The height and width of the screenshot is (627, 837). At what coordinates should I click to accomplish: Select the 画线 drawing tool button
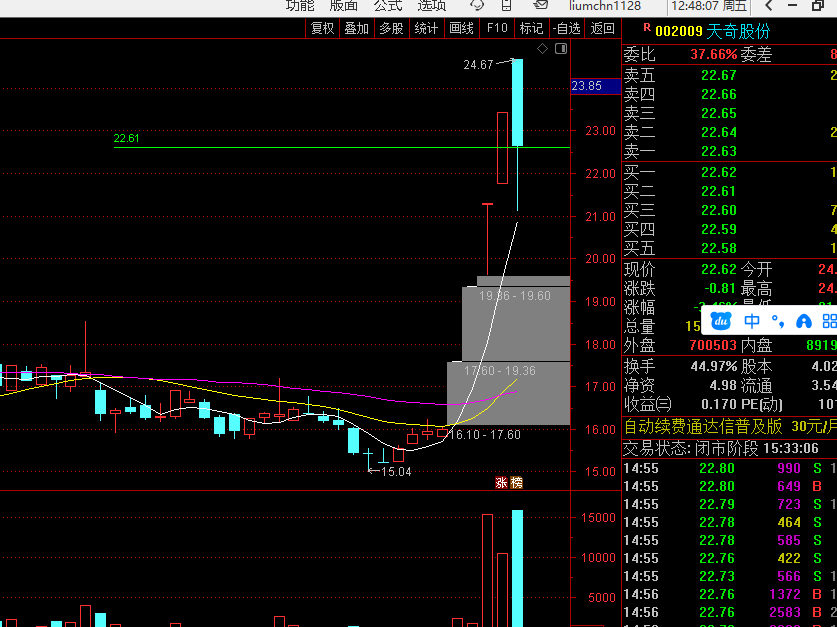[x=461, y=28]
